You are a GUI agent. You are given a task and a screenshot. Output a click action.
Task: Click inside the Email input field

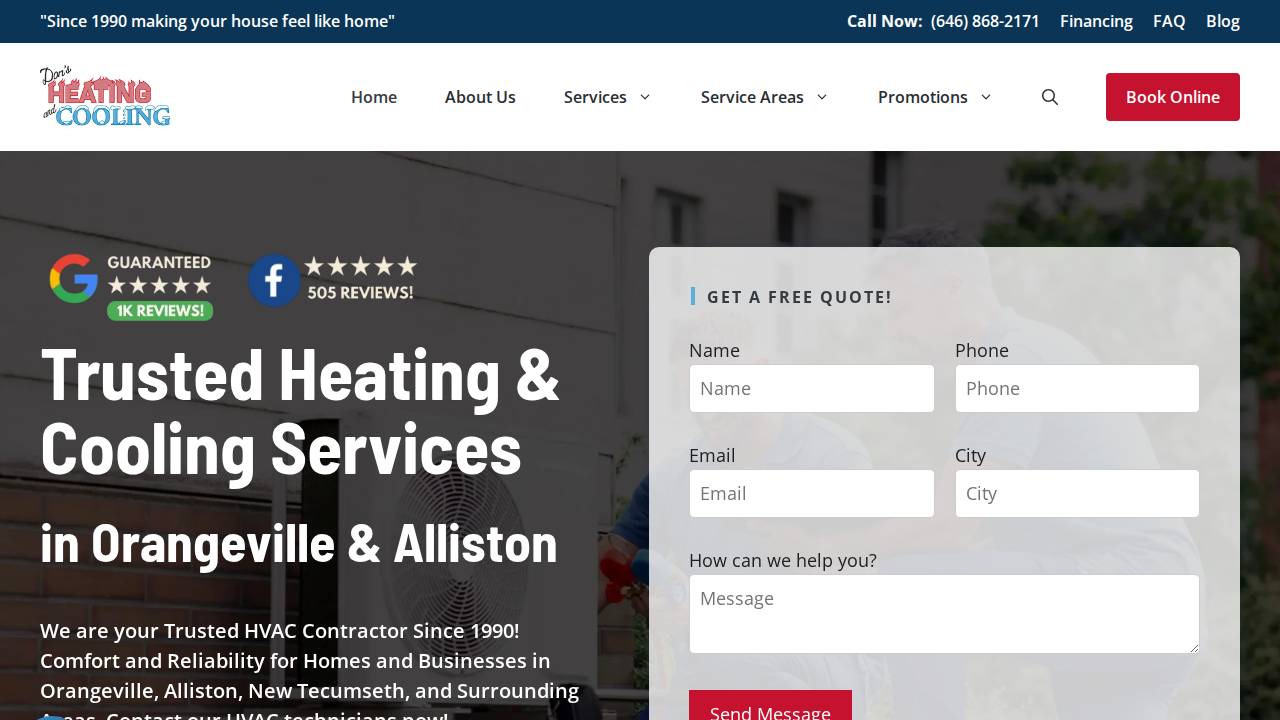point(811,493)
